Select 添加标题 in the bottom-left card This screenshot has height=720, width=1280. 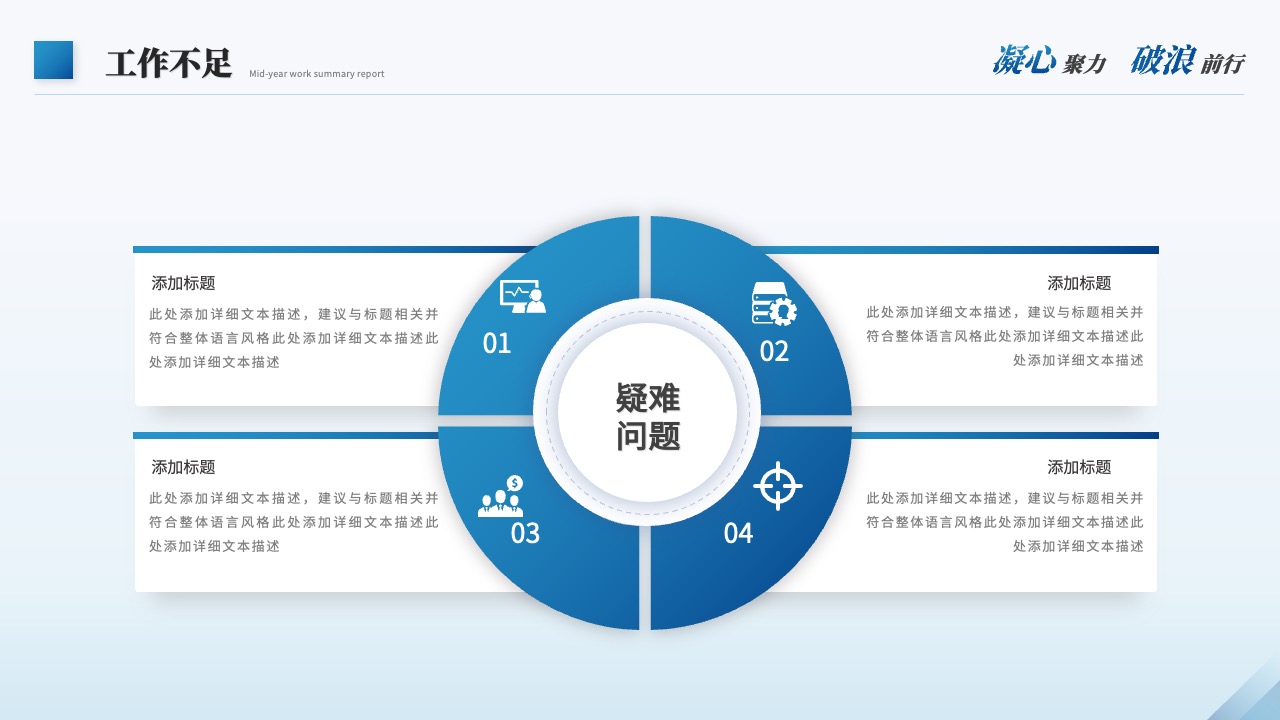pos(183,467)
